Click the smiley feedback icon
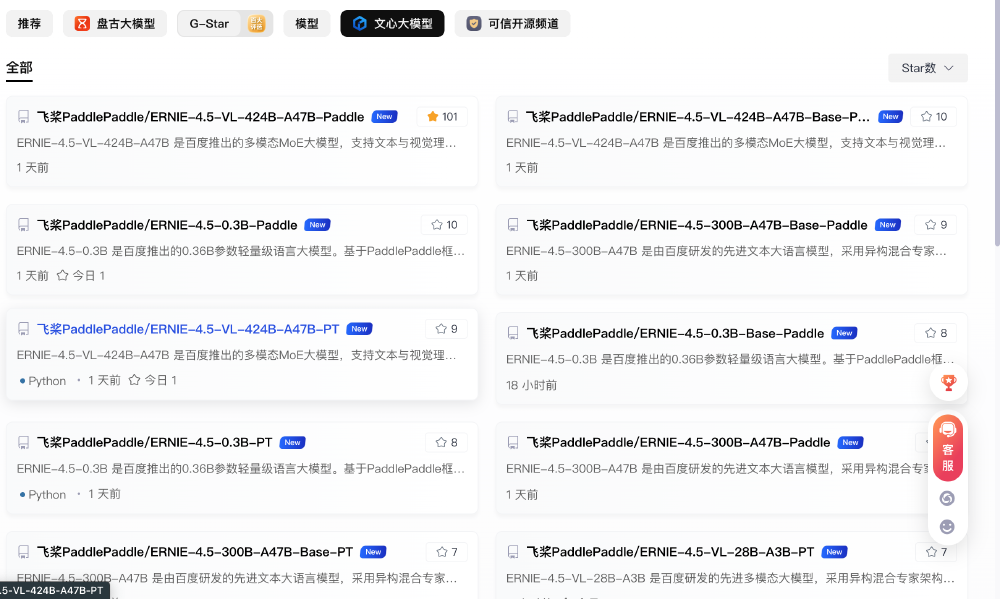This screenshot has height=599, width=1000. click(947, 525)
